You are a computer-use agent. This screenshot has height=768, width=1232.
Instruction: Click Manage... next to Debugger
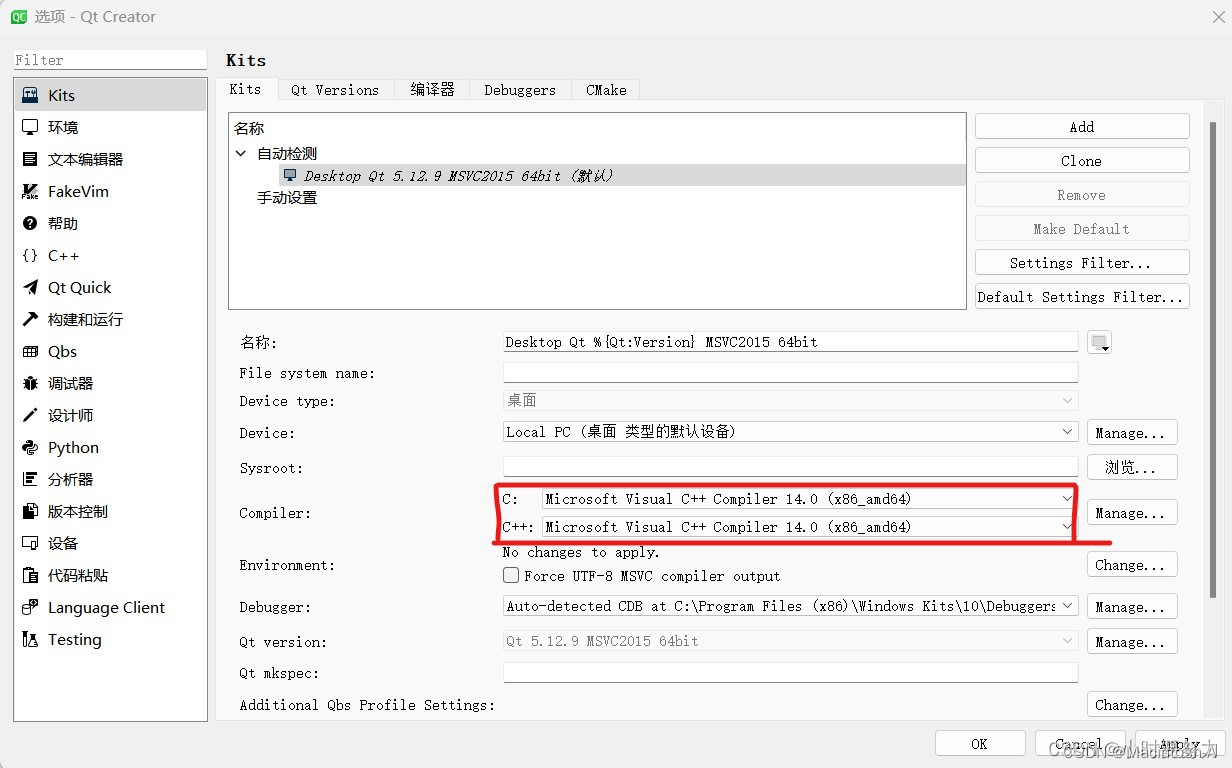coord(1132,607)
